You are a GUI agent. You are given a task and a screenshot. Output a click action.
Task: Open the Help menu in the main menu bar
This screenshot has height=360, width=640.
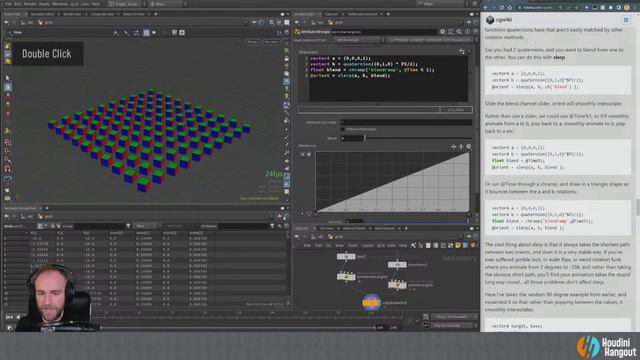[x=96, y=4]
